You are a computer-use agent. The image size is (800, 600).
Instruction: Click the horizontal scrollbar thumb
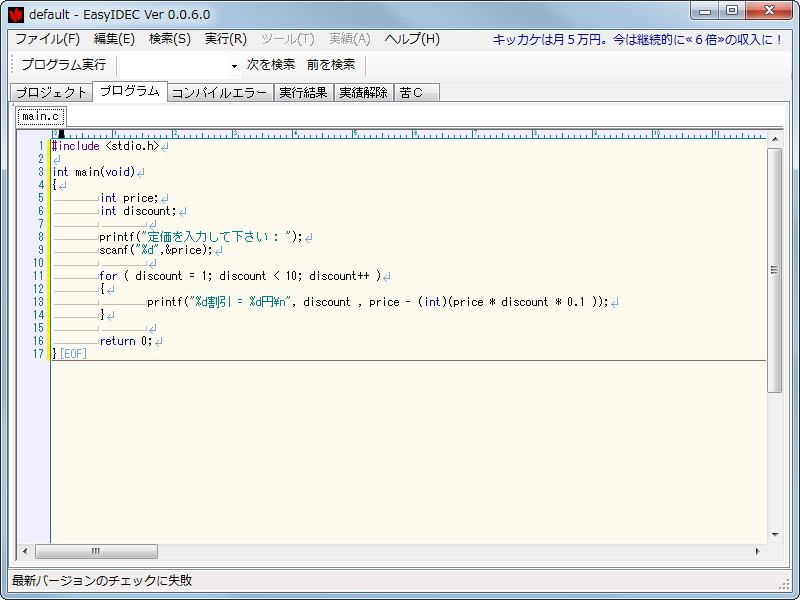pyautogui.click(x=95, y=551)
